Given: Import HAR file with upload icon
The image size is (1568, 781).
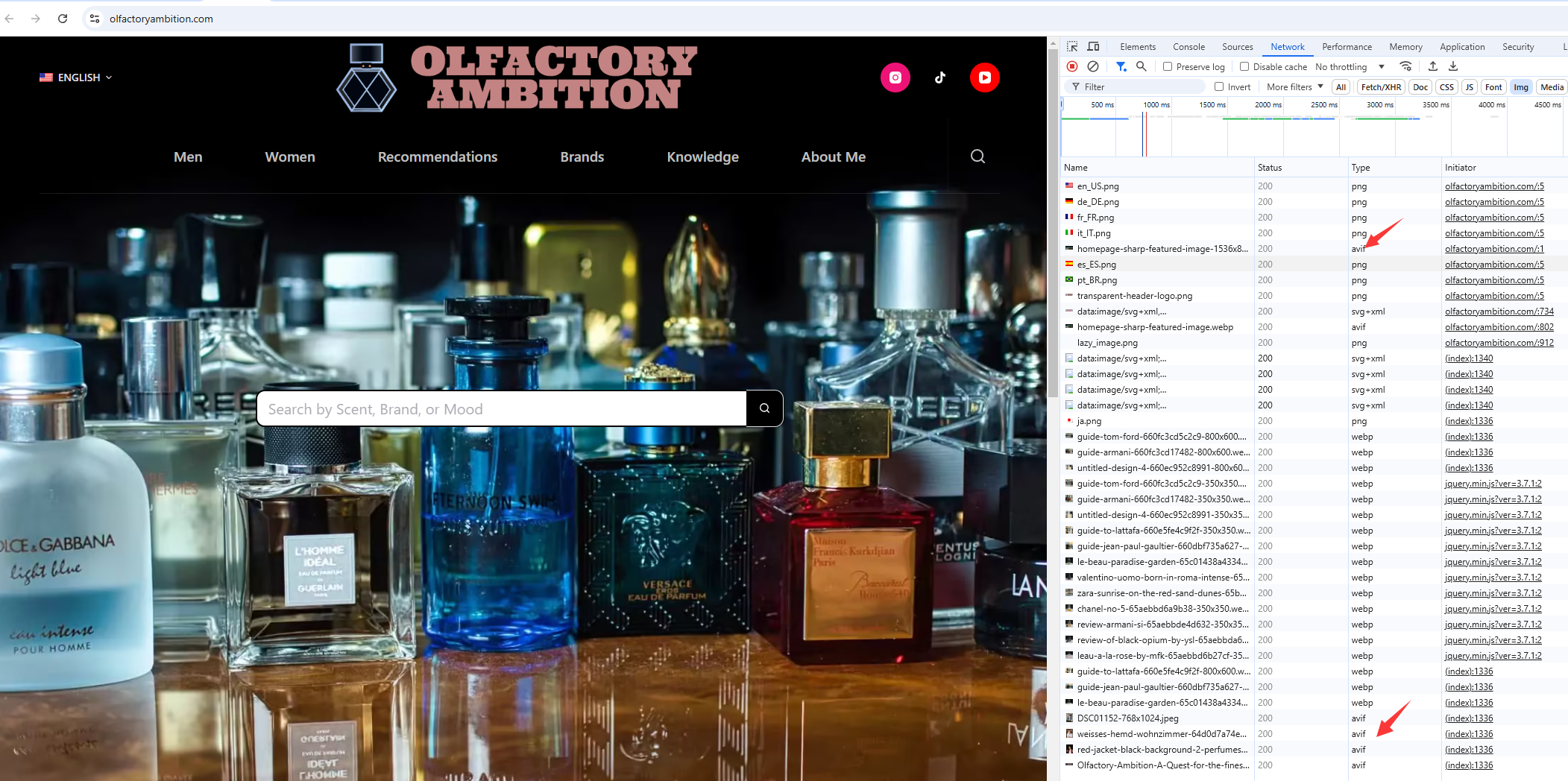Looking at the screenshot, I should (x=1432, y=66).
